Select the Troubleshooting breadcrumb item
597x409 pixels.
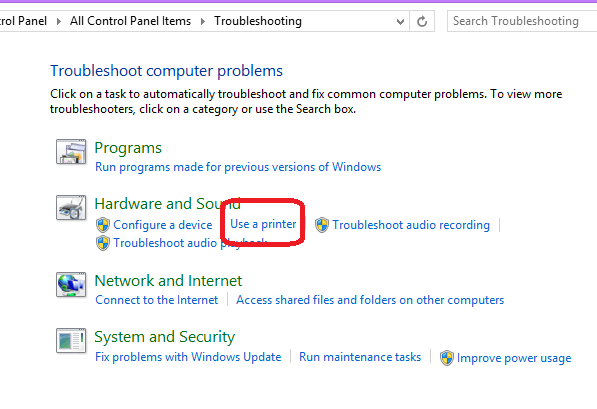(x=258, y=21)
